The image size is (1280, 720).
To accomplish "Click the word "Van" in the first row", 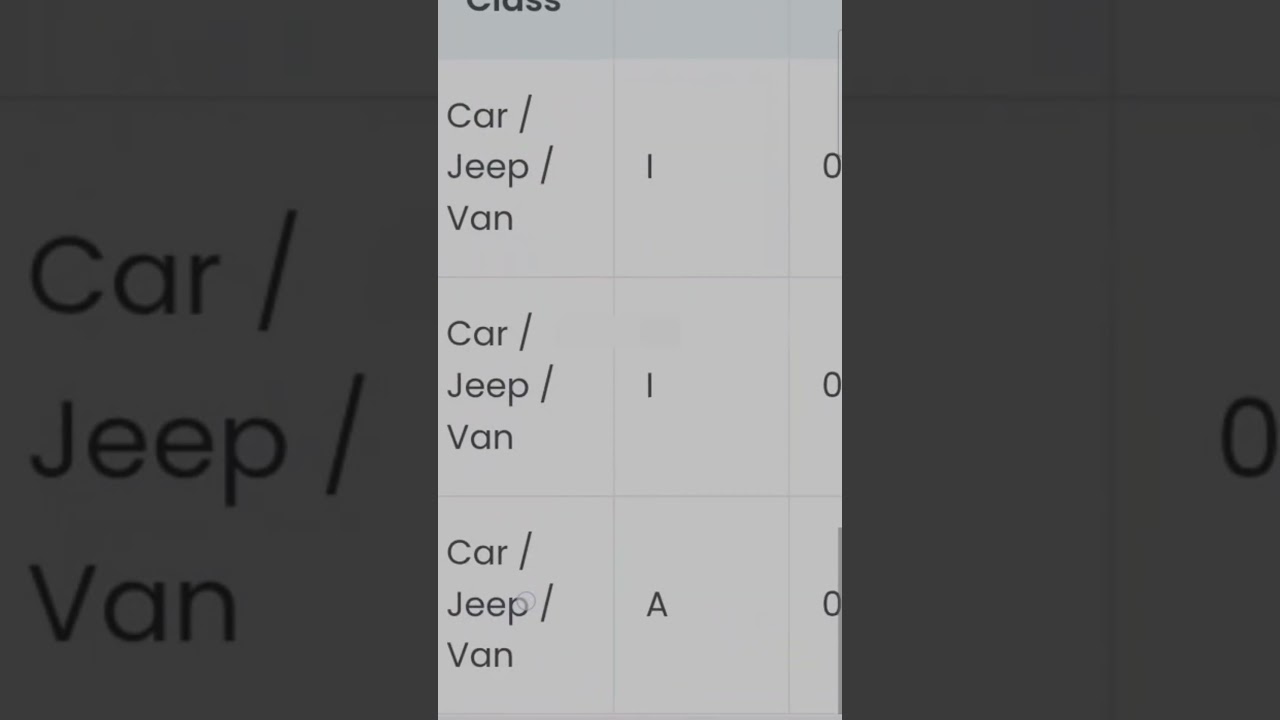I will pos(480,218).
